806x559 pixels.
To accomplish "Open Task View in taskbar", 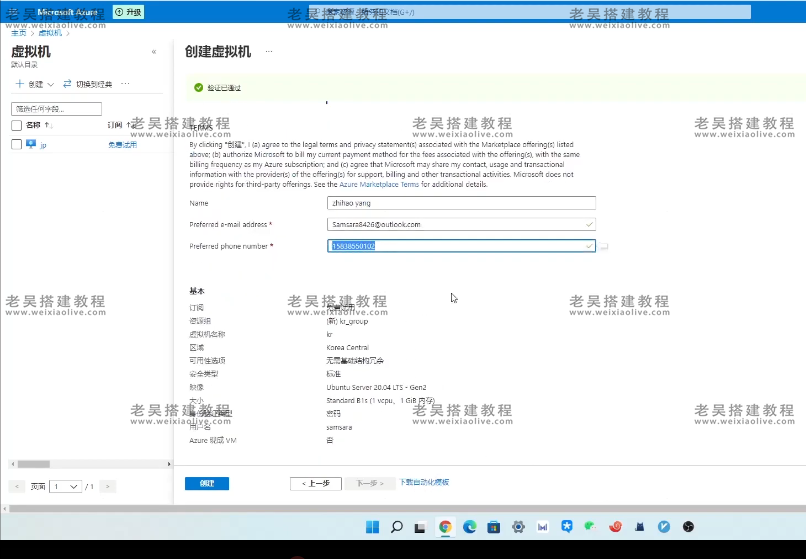I will (x=420, y=527).
